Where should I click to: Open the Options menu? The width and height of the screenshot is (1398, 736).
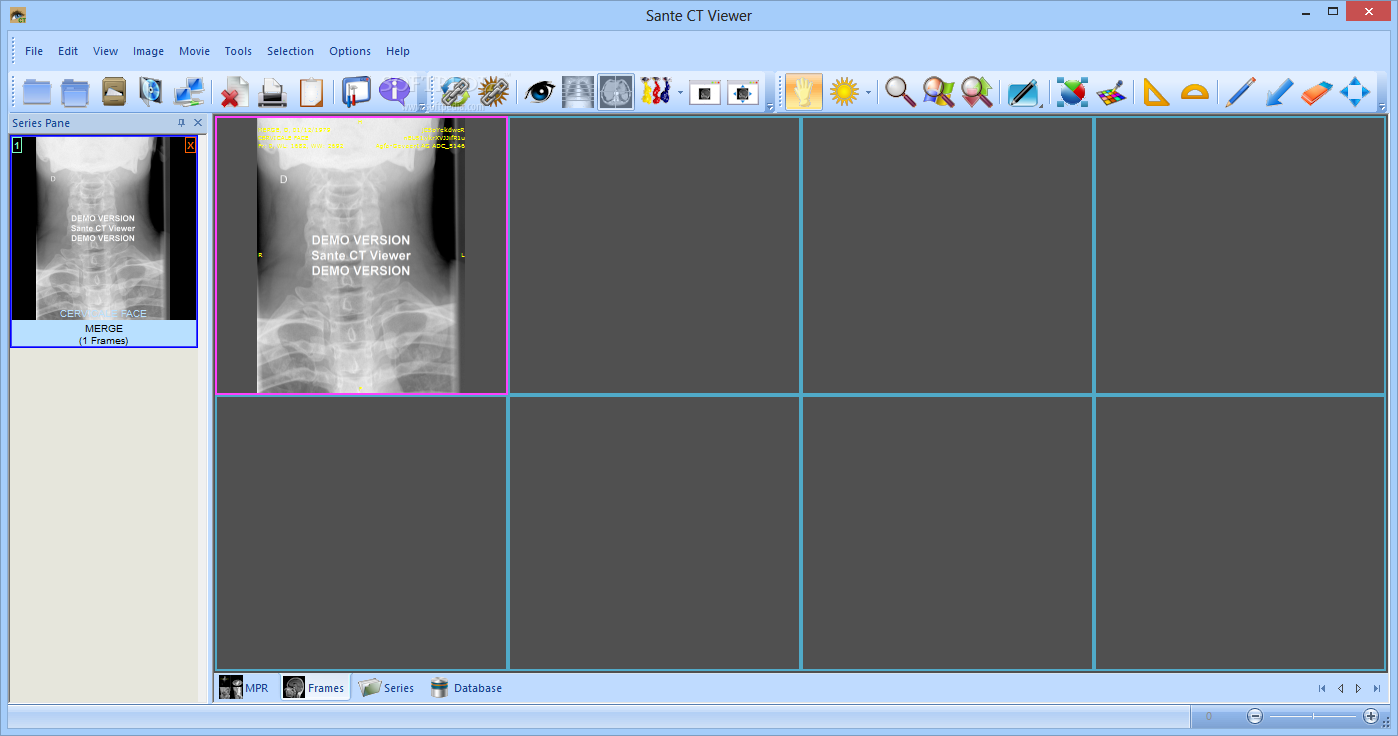coord(350,51)
